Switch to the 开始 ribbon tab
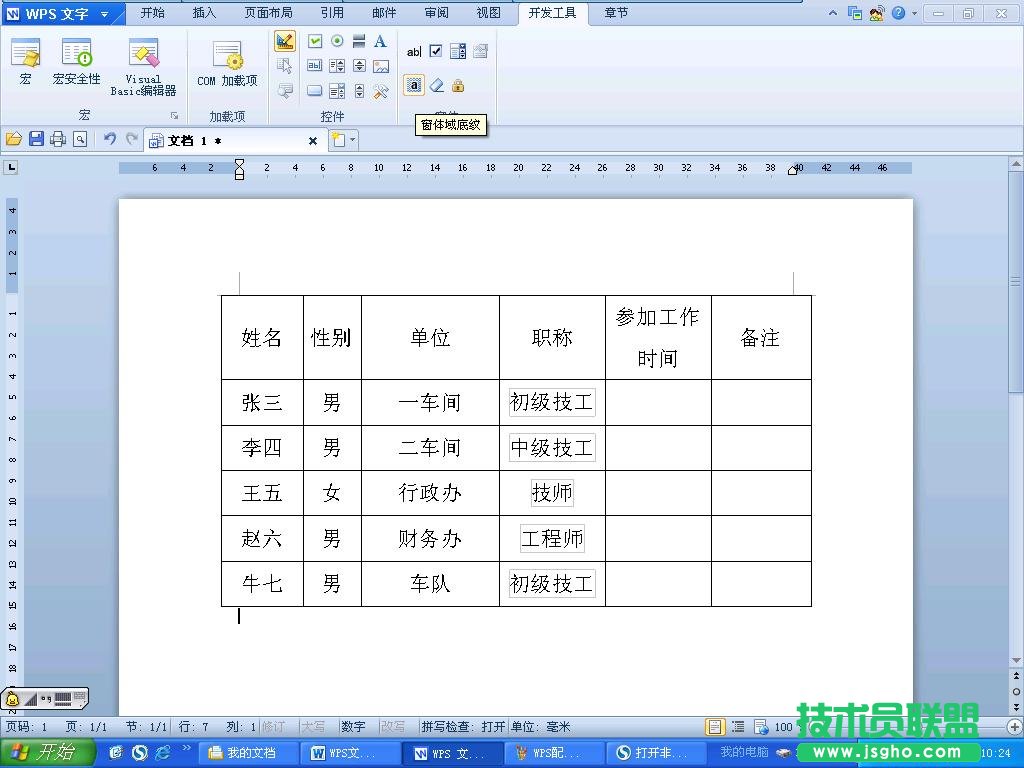Screen dimensions: 1024x768 point(152,13)
